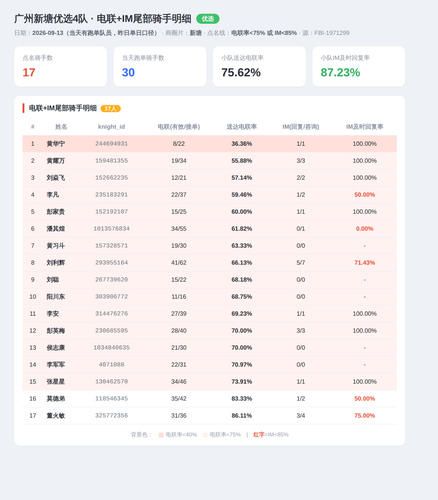438x500 pixels.
Task: Click the 70.97% call rate cell
Action: click(x=242, y=365)
